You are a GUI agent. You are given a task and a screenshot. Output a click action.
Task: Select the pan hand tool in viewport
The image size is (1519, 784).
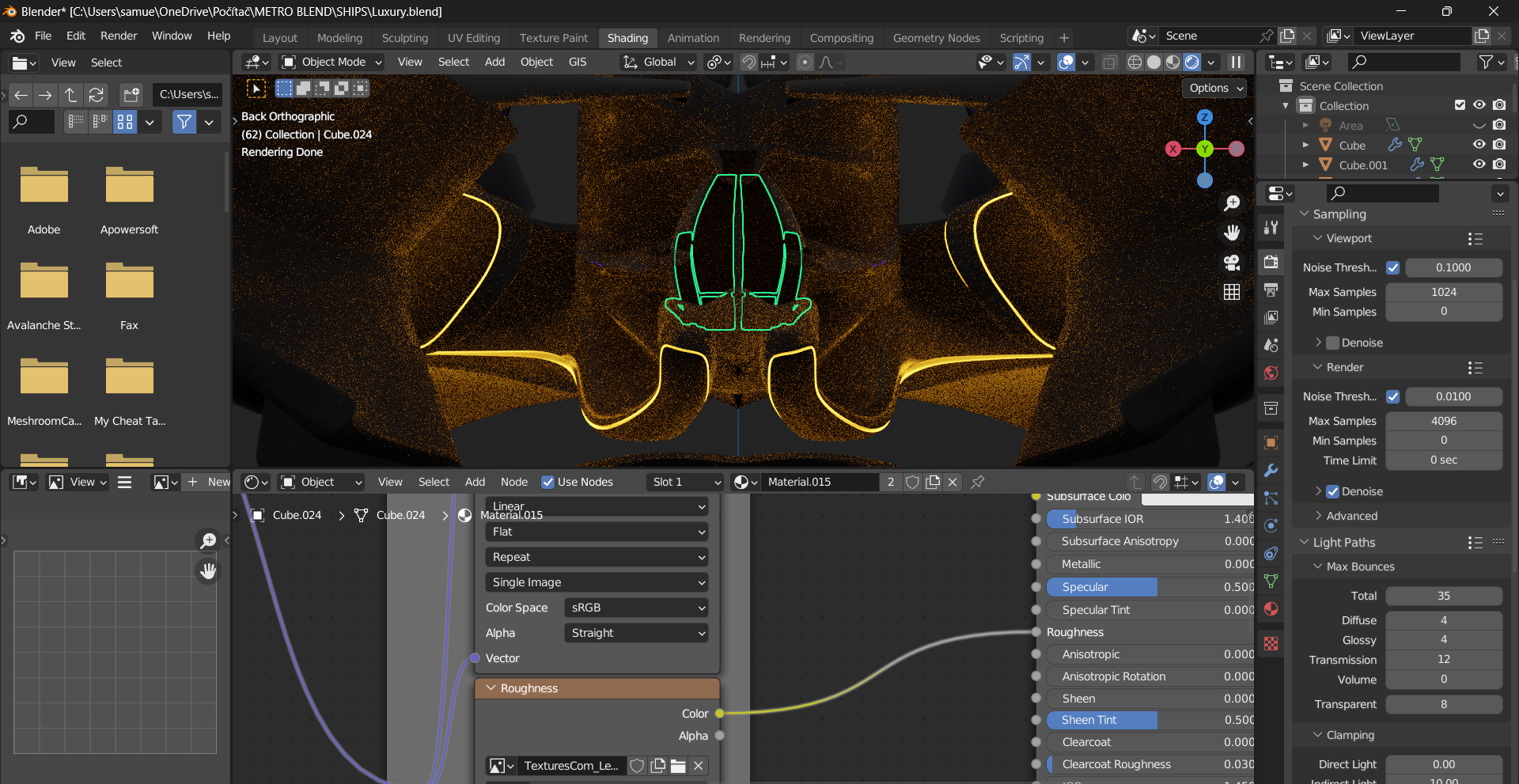click(x=1232, y=233)
